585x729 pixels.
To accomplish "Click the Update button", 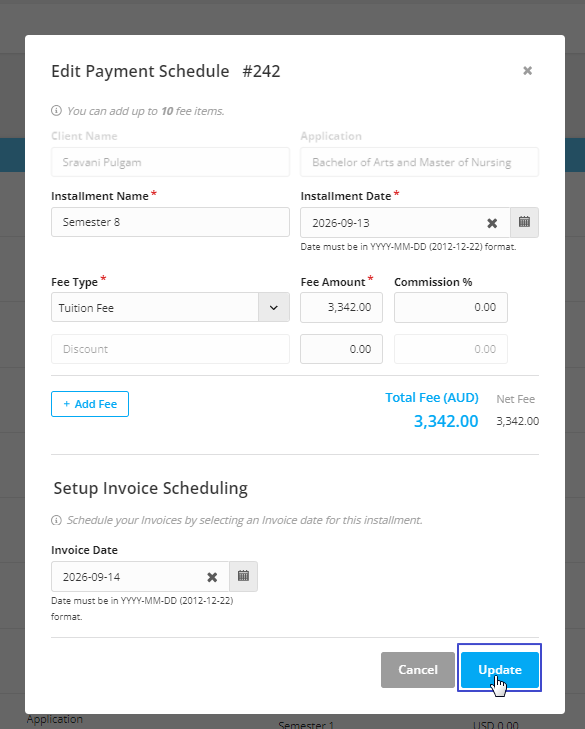I will tap(500, 669).
